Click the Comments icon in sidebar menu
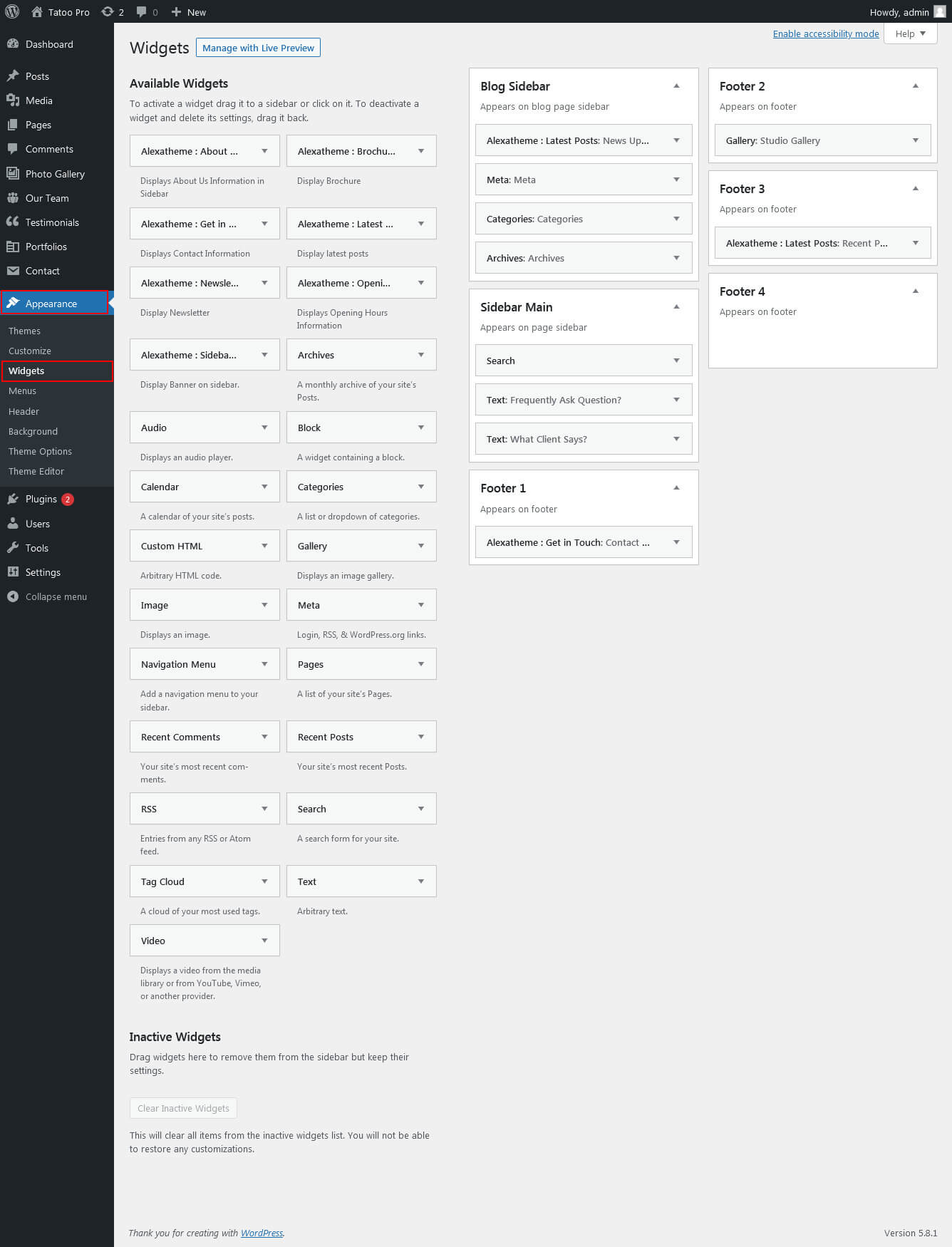Screen dimensions: 952x1247 (x=13, y=148)
